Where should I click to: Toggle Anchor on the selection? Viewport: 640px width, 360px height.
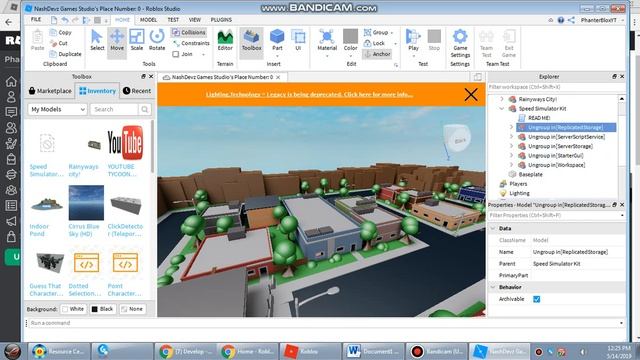click(377, 54)
